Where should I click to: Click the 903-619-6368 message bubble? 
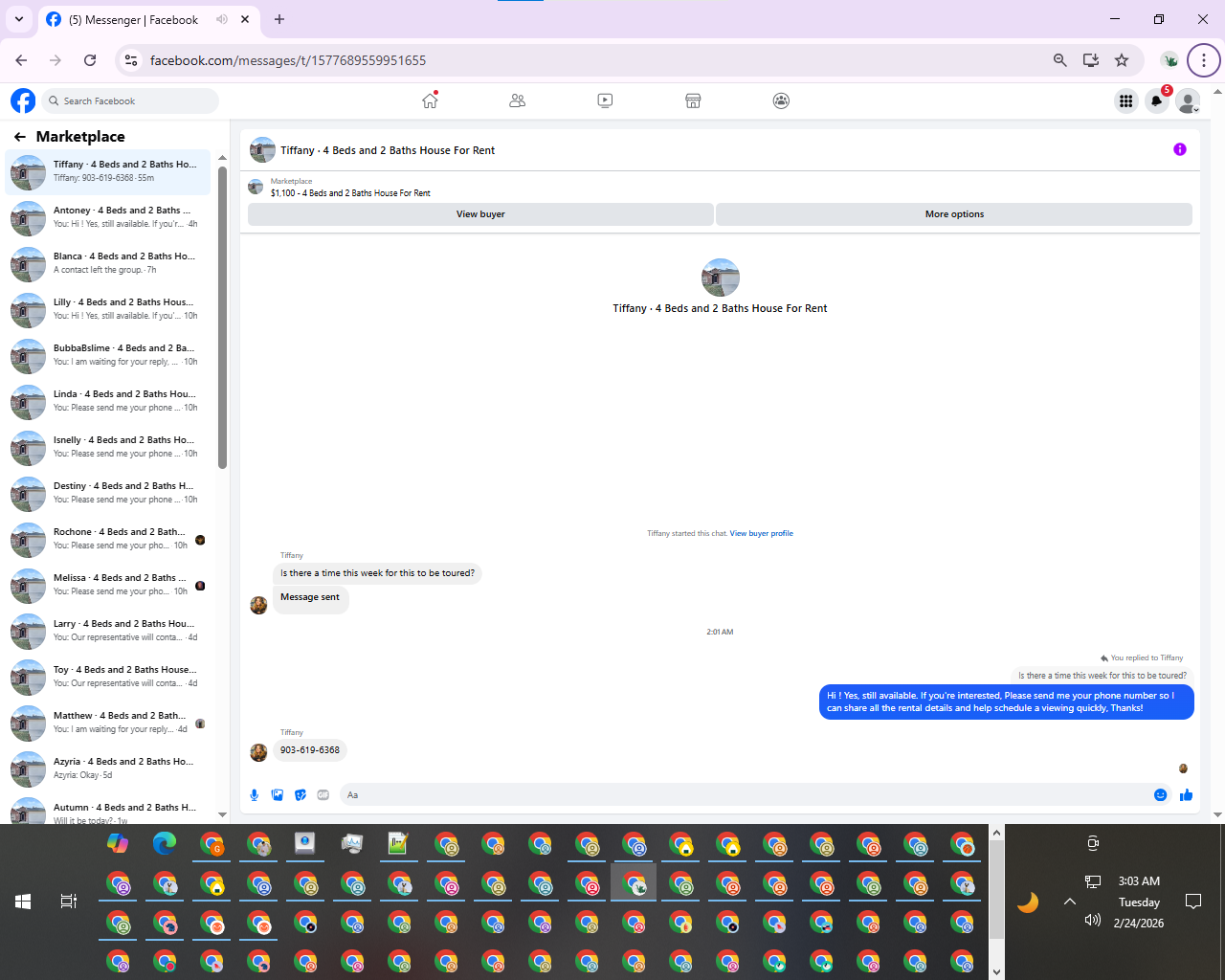pos(310,750)
